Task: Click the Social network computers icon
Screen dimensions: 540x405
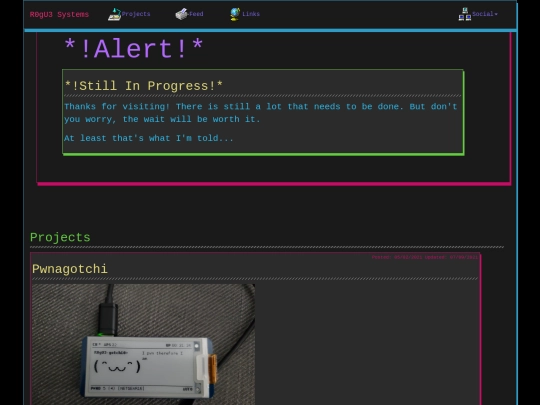Action: click(465, 14)
